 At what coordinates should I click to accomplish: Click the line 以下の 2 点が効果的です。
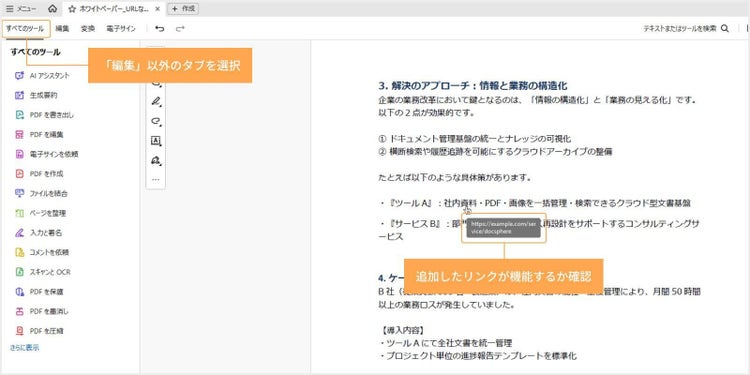pos(426,113)
